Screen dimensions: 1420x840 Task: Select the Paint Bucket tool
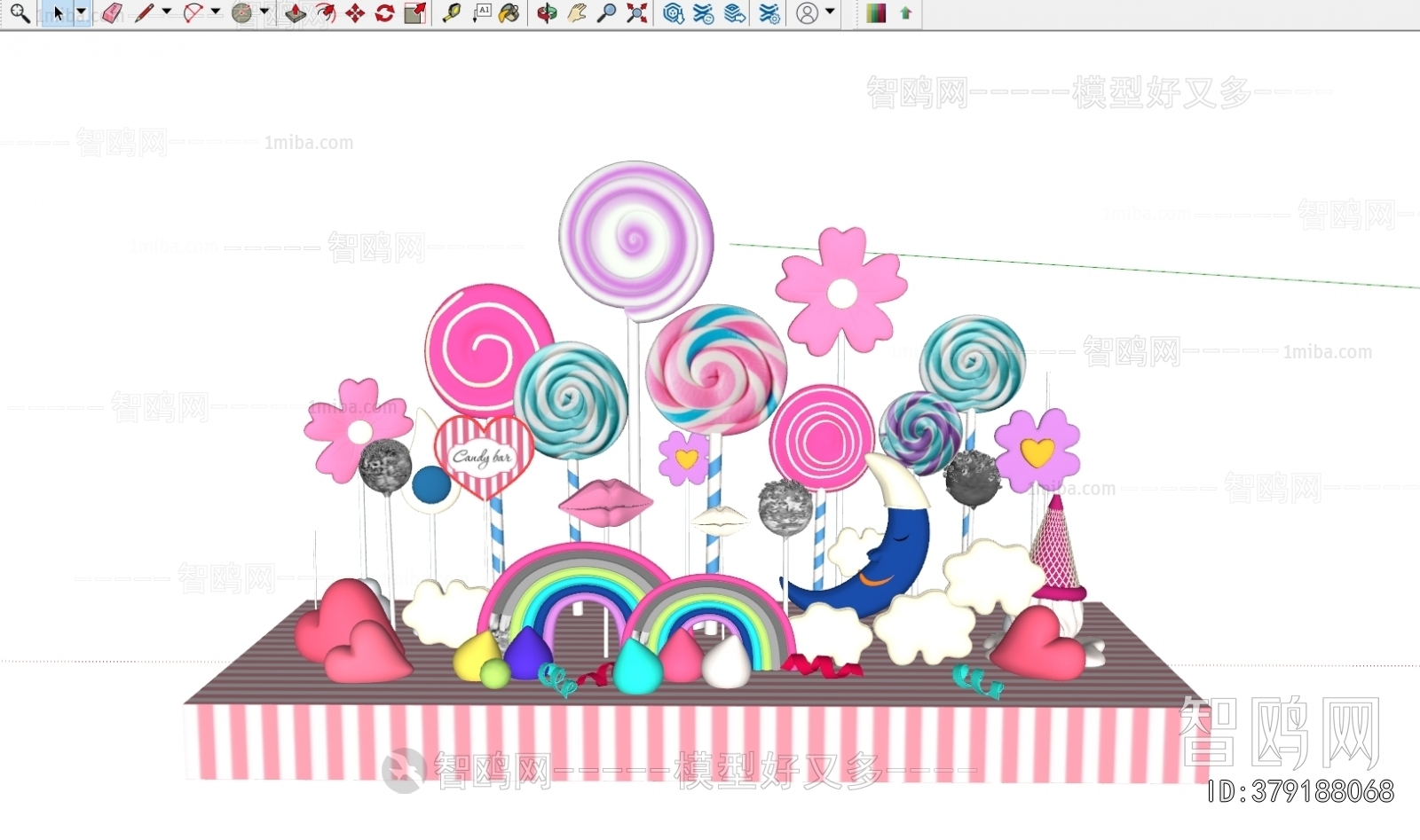[x=509, y=13]
